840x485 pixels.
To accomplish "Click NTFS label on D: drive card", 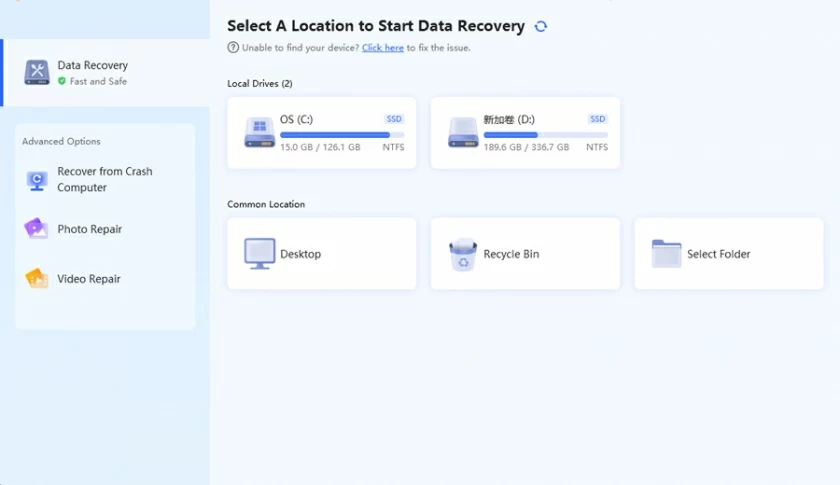I will pyautogui.click(x=597, y=147).
